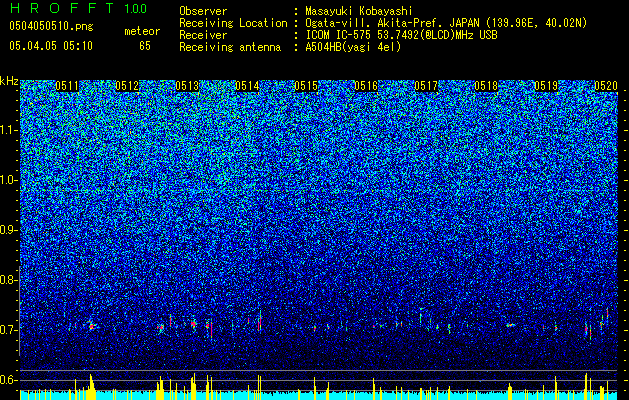Click the 0517 time marker
Screen dimensions: 629x400
point(426,86)
